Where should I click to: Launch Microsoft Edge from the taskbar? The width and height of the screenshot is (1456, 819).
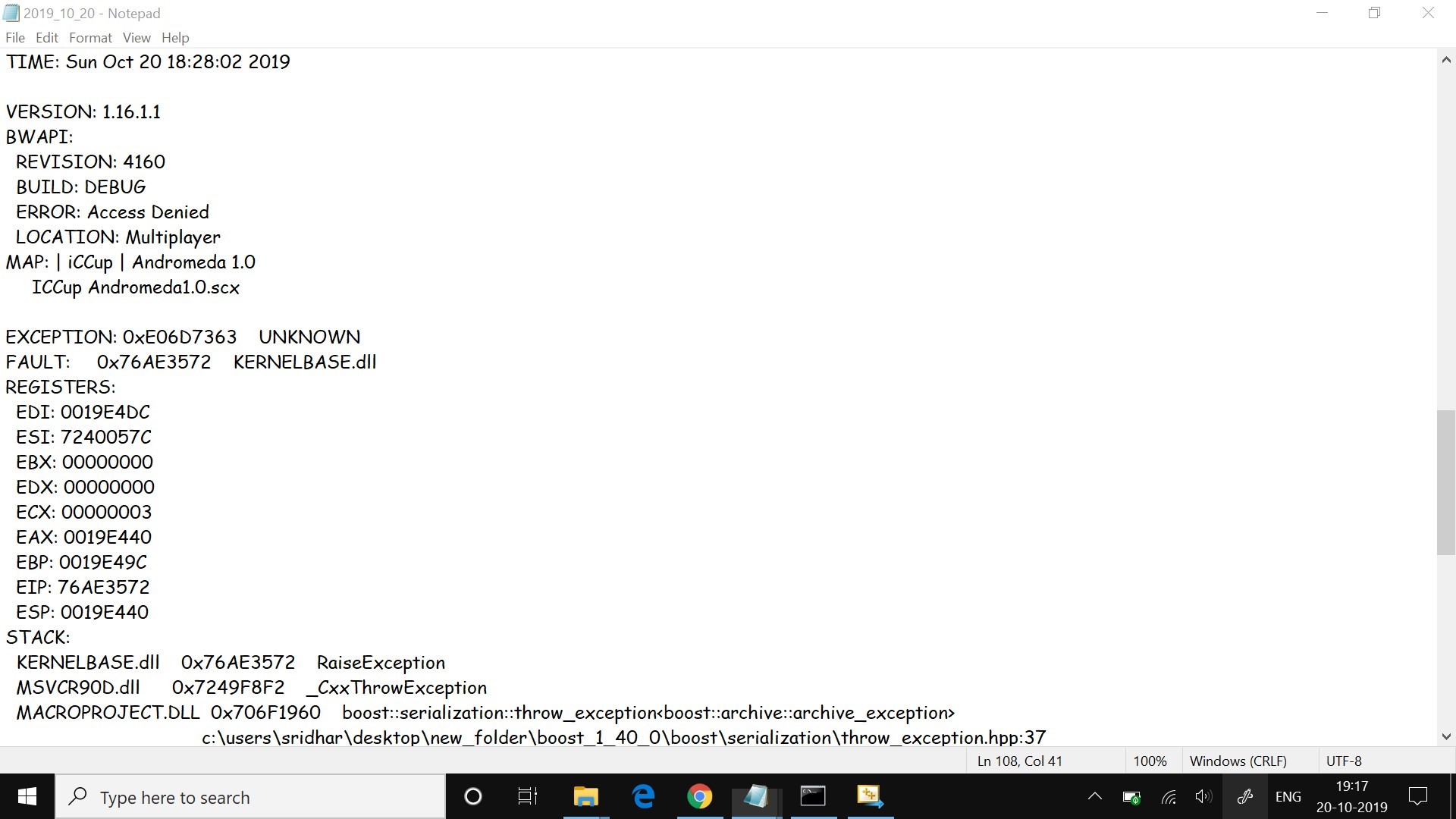click(x=643, y=796)
